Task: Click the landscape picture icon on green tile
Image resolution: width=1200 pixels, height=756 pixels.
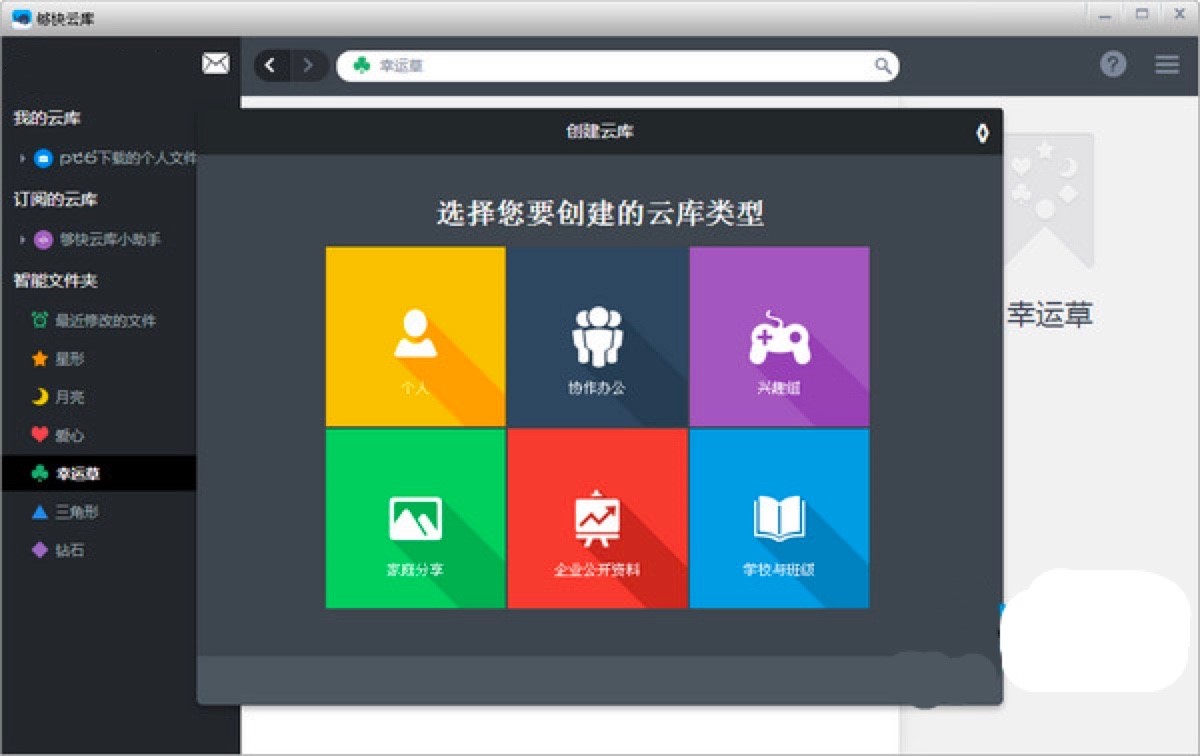Action: (x=415, y=519)
